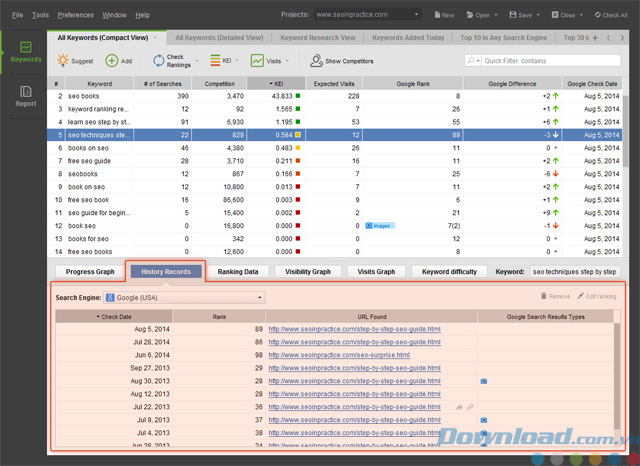This screenshot has width=640, height=466.
Task: Click the green Add keyword icon
Action: [112, 61]
